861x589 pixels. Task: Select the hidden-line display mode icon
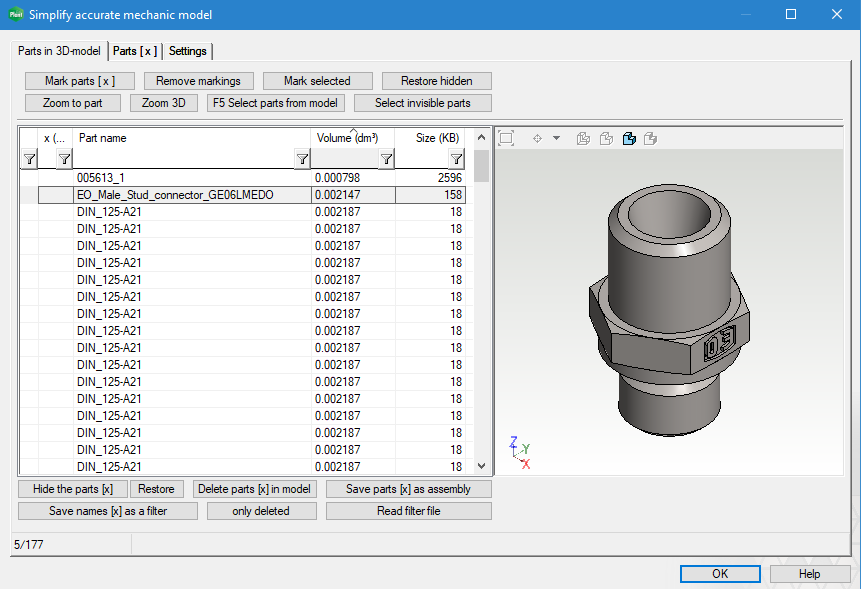click(x=606, y=138)
